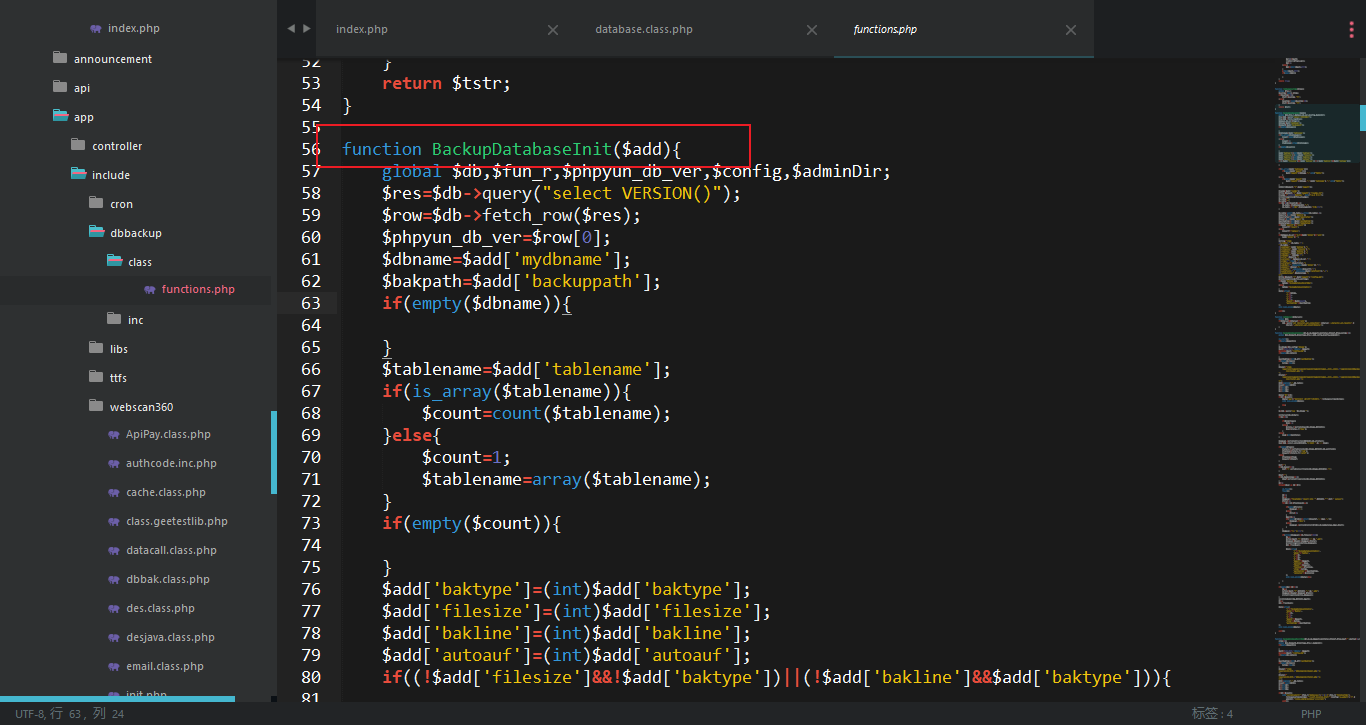Expand the inc folder label
Viewport: 1366px width, 725px height.
pos(135,320)
